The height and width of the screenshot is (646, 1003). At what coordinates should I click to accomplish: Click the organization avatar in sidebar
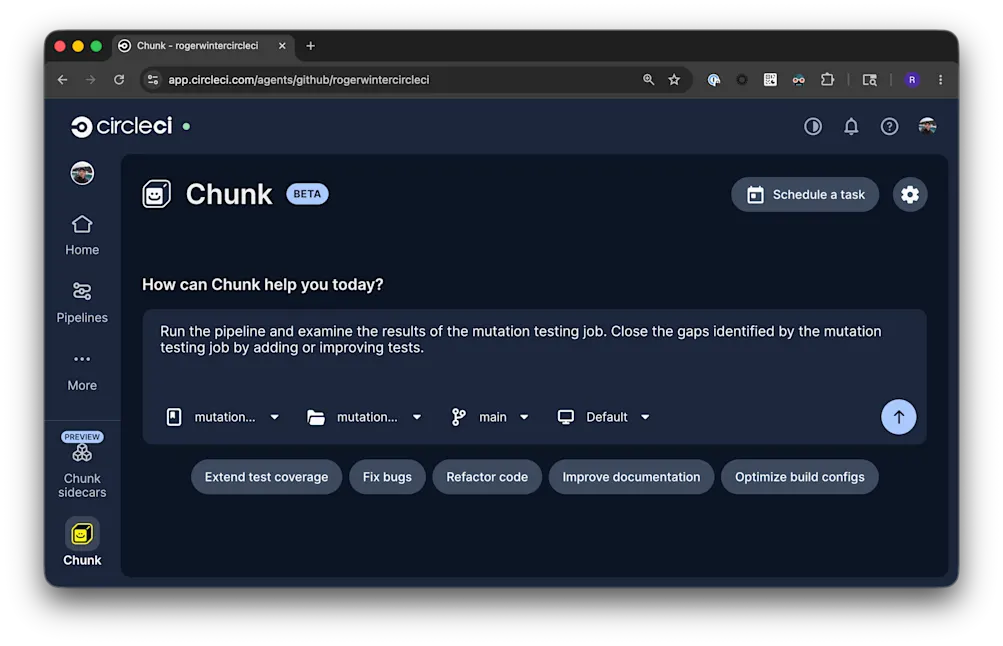tap(82, 173)
